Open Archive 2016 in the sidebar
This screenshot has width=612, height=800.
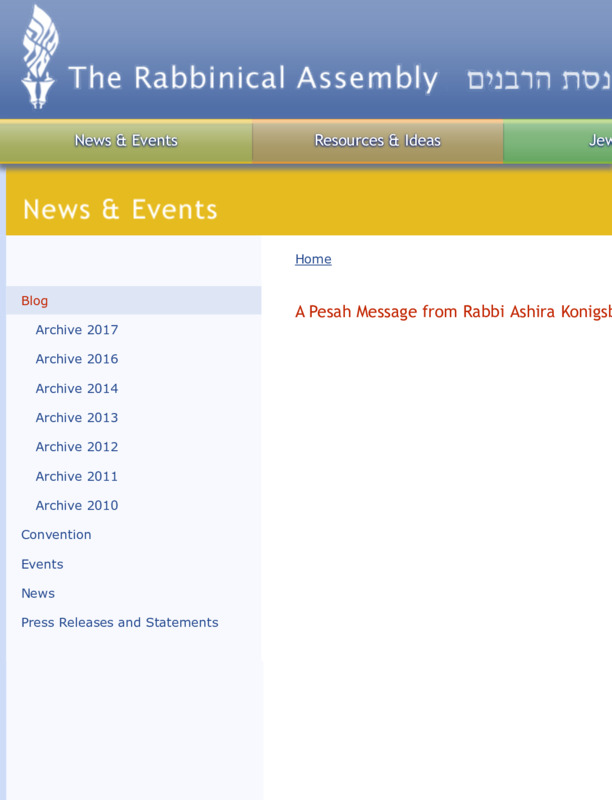77,359
